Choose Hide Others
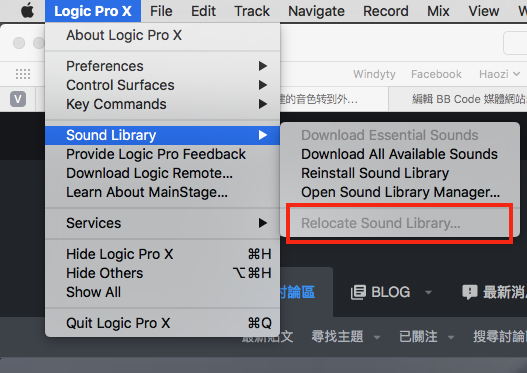The width and height of the screenshot is (527, 373). point(162,273)
